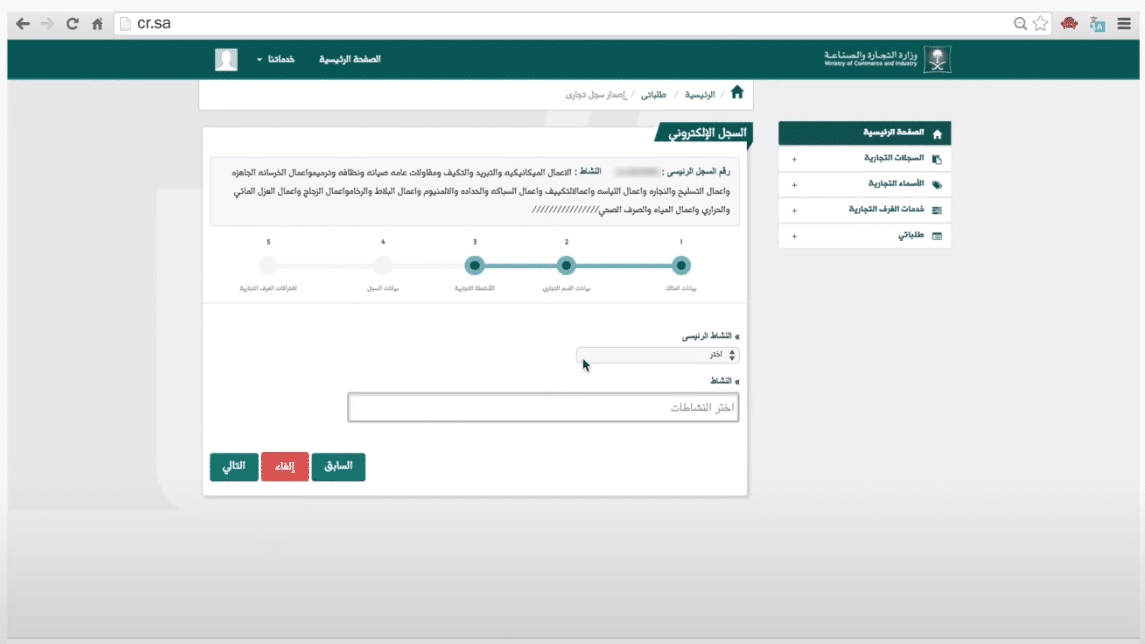Open the browser hamburger menu
This screenshot has height=644, width=1145.
[x=1124, y=24]
